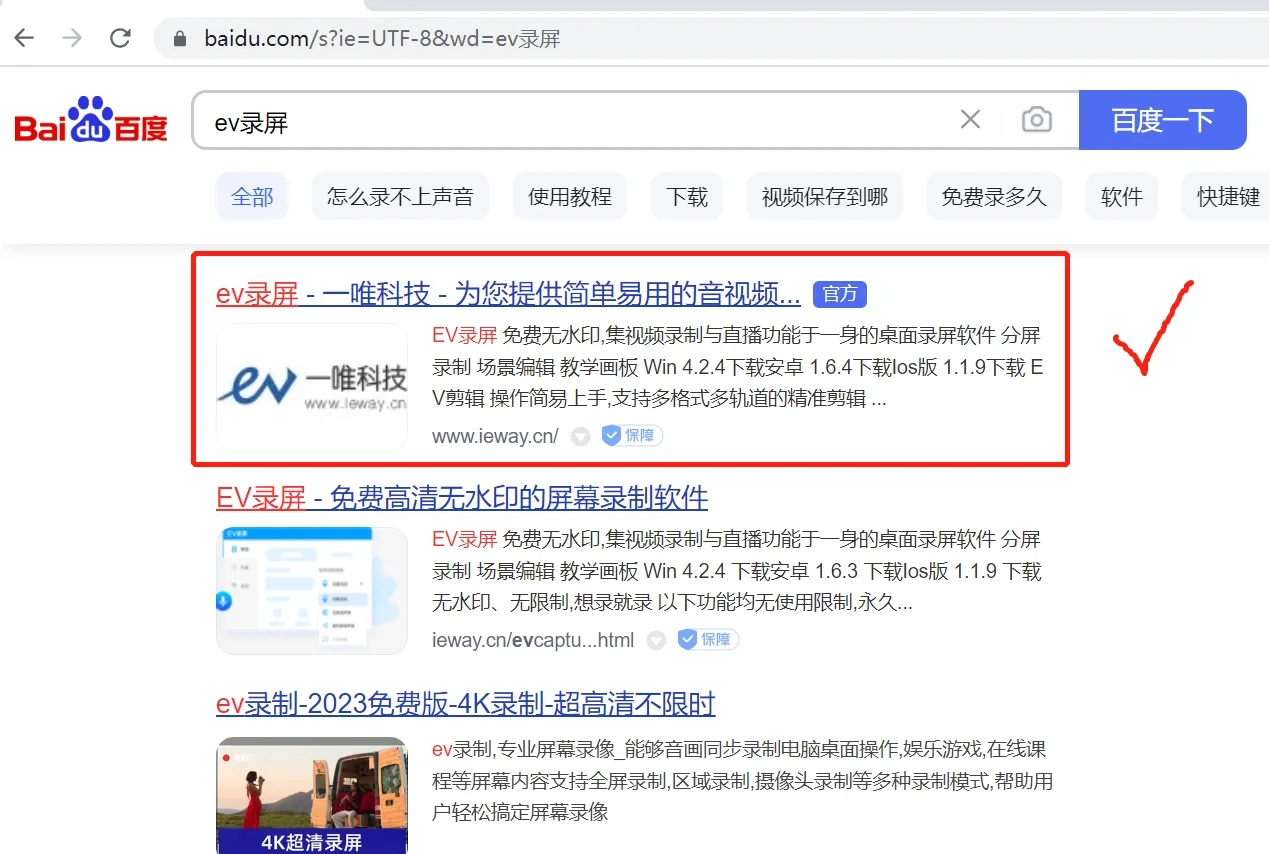Go forward to the next page
1269x854 pixels.
click(x=72, y=39)
